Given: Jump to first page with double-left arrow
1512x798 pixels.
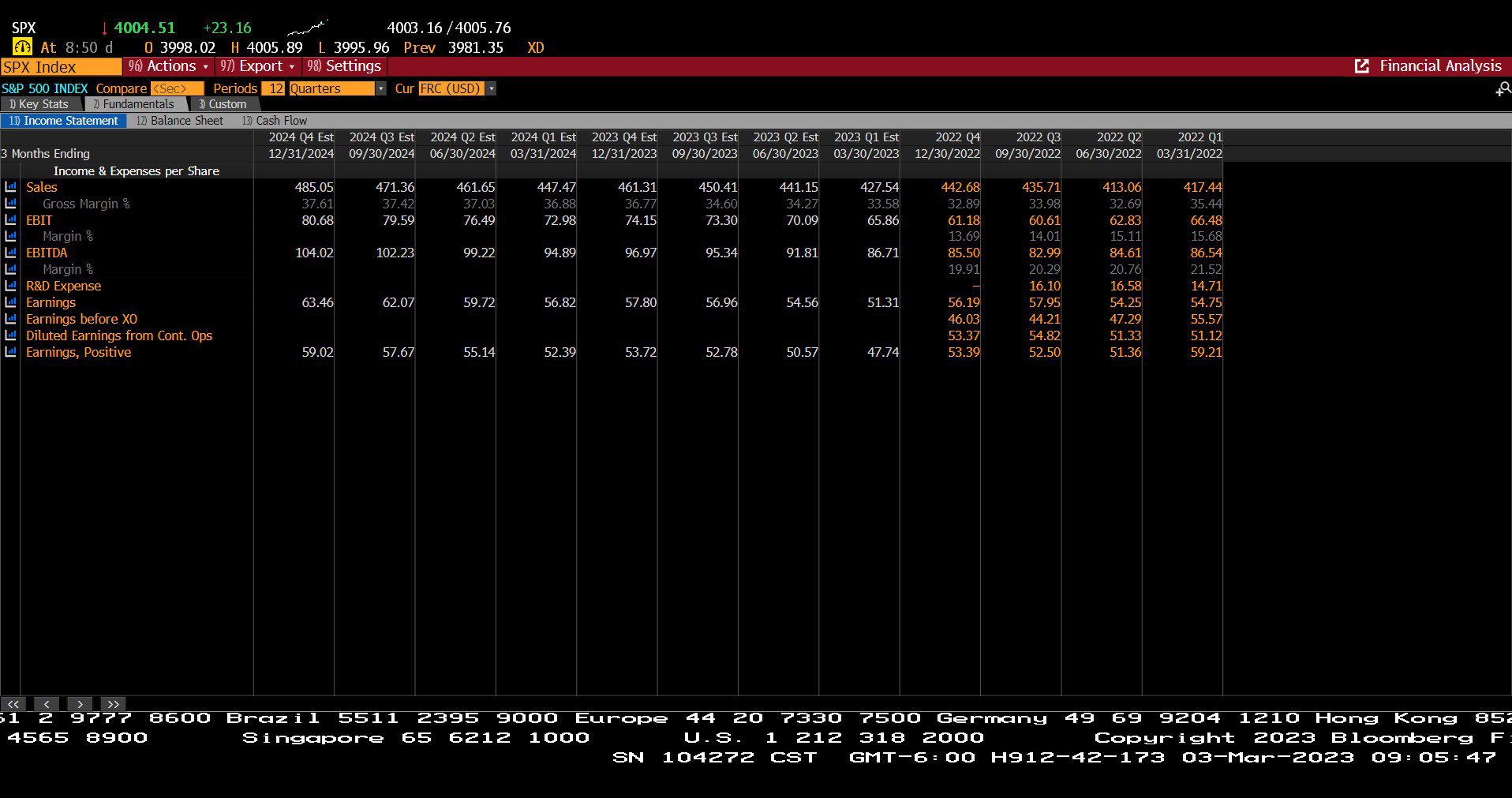Looking at the screenshot, I should pyautogui.click(x=13, y=704).
